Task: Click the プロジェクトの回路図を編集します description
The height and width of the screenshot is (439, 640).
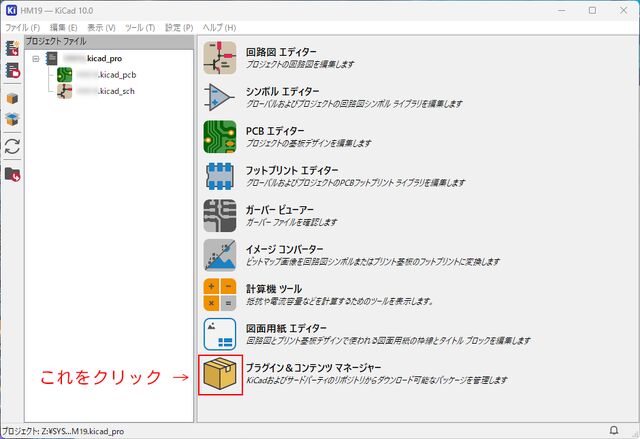Action: [300, 64]
